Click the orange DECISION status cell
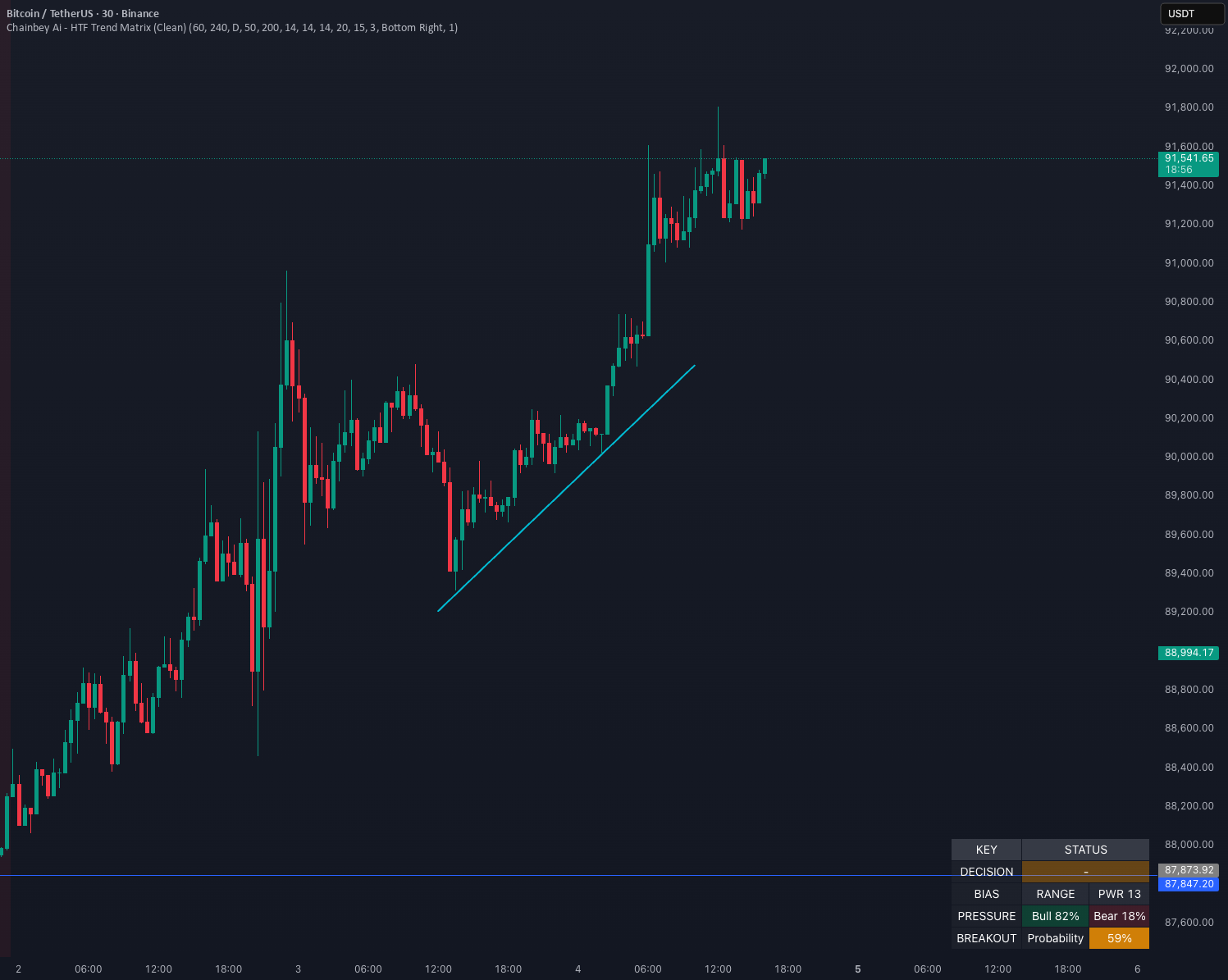 click(1085, 872)
